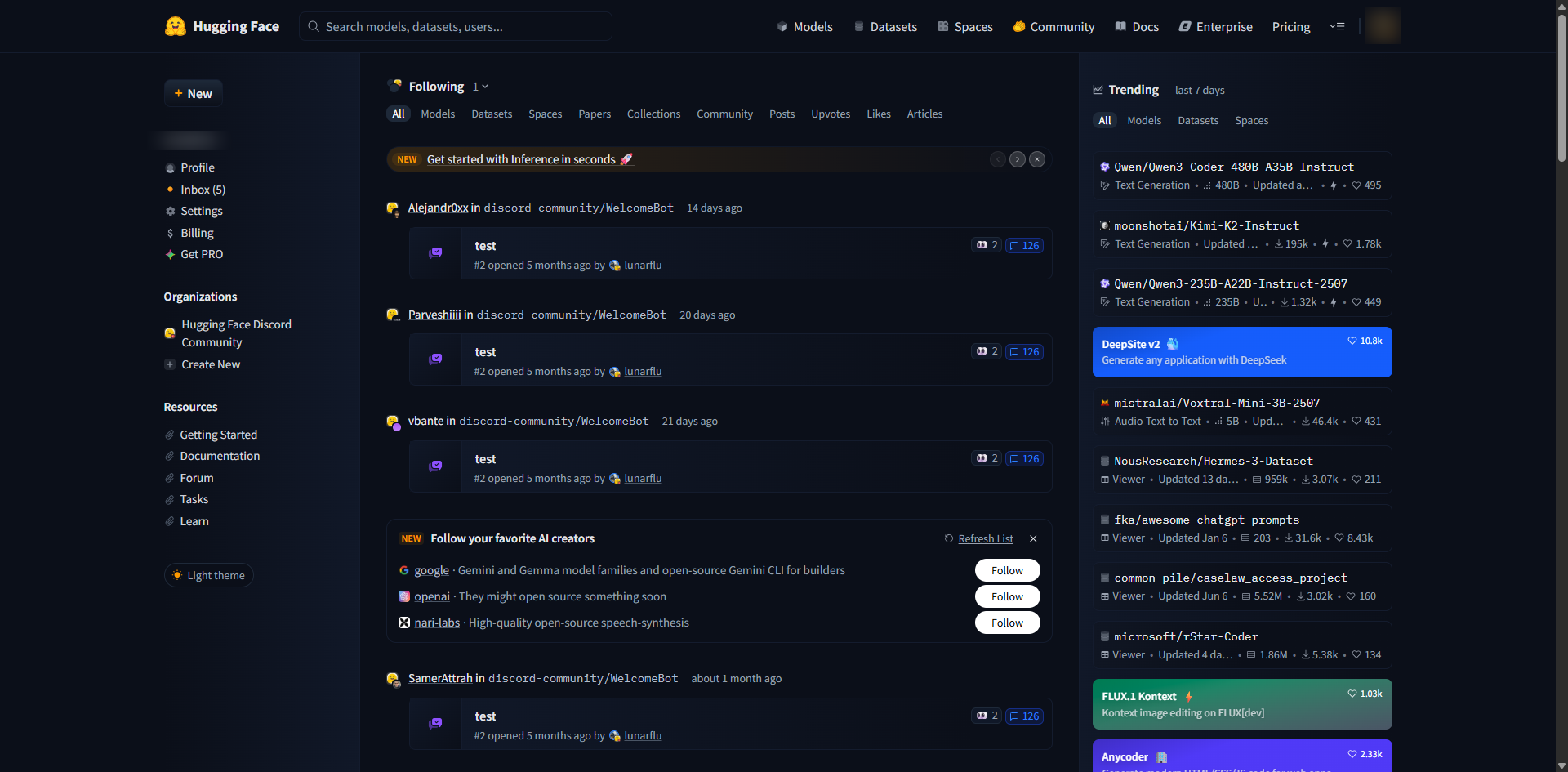1568x772 pixels.
Task: Open Qwen3-Coder-480B-A35B-Instruct trending card
Action: tap(1242, 176)
